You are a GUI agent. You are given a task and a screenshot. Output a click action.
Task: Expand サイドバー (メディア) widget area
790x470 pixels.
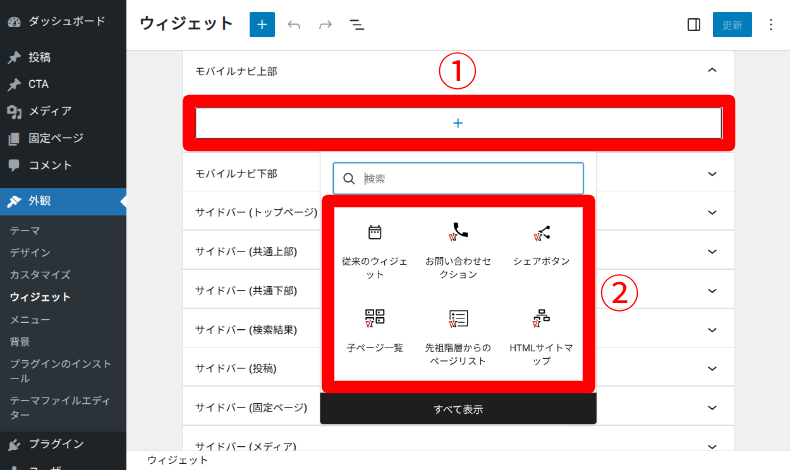pyautogui.click(x=712, y=446)
